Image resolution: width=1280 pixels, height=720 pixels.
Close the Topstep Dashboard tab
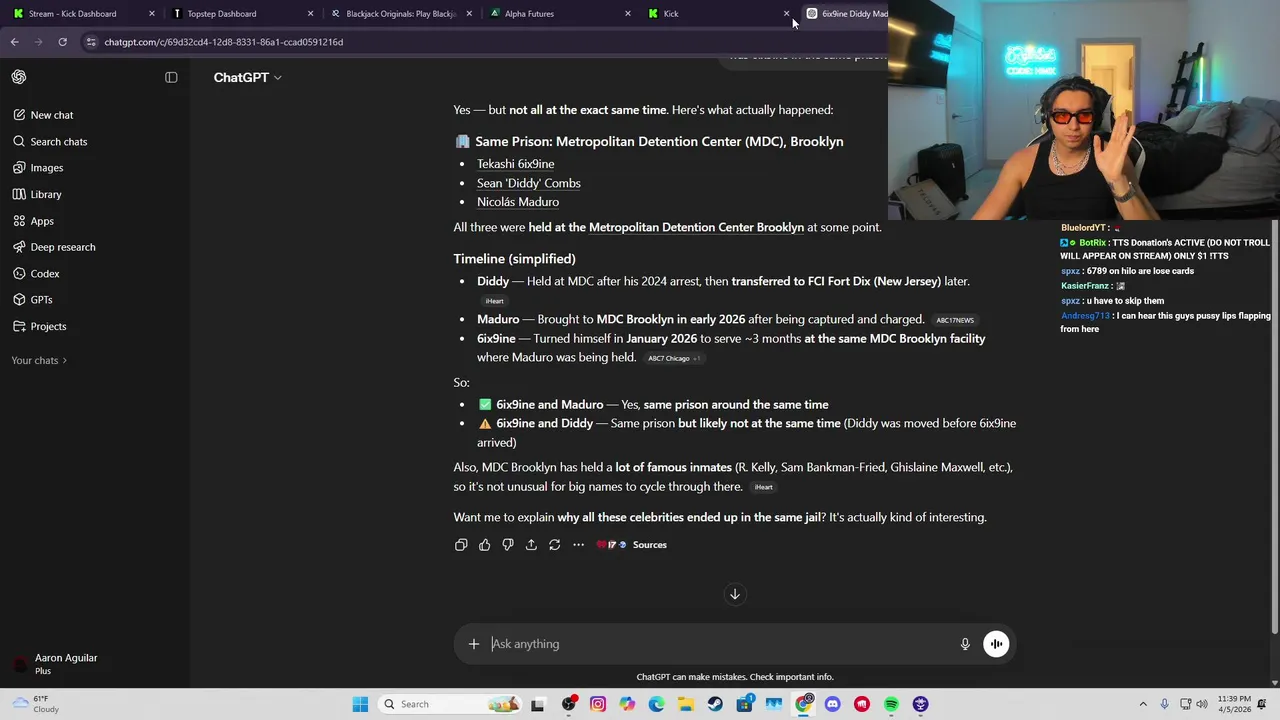[310, 14]
